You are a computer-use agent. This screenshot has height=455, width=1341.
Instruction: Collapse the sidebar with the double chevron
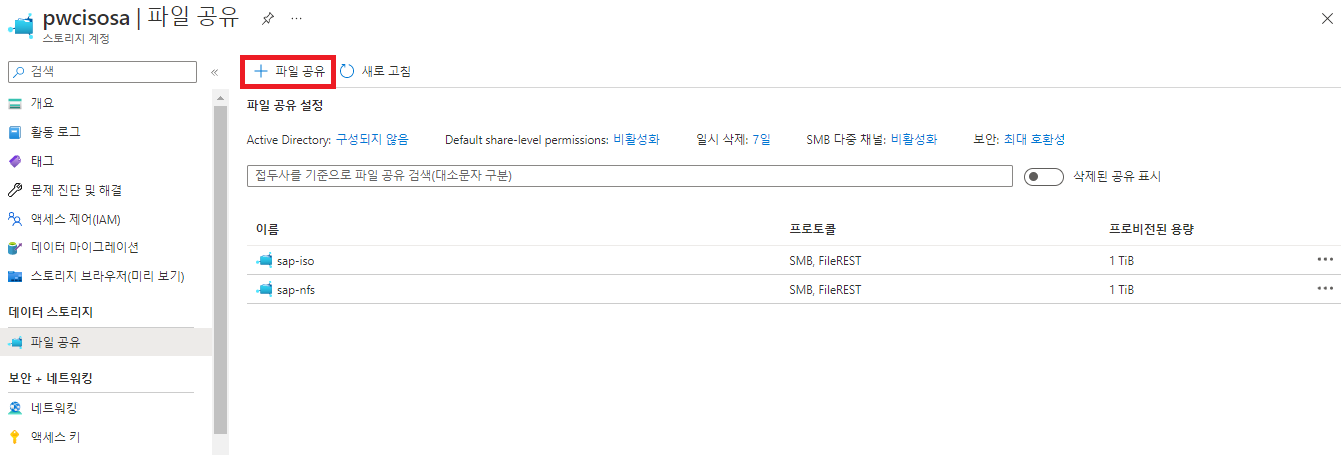tap(214, 72)
